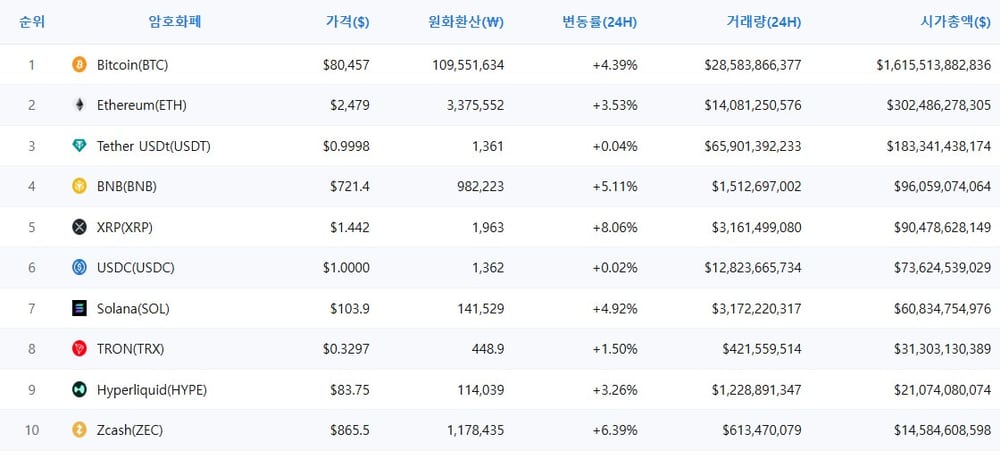Sort by the 순위 column header

coord(32,22)
